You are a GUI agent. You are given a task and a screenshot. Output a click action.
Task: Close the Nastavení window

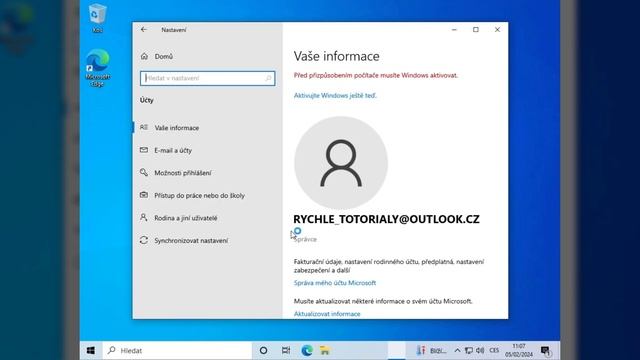(497, 29)
